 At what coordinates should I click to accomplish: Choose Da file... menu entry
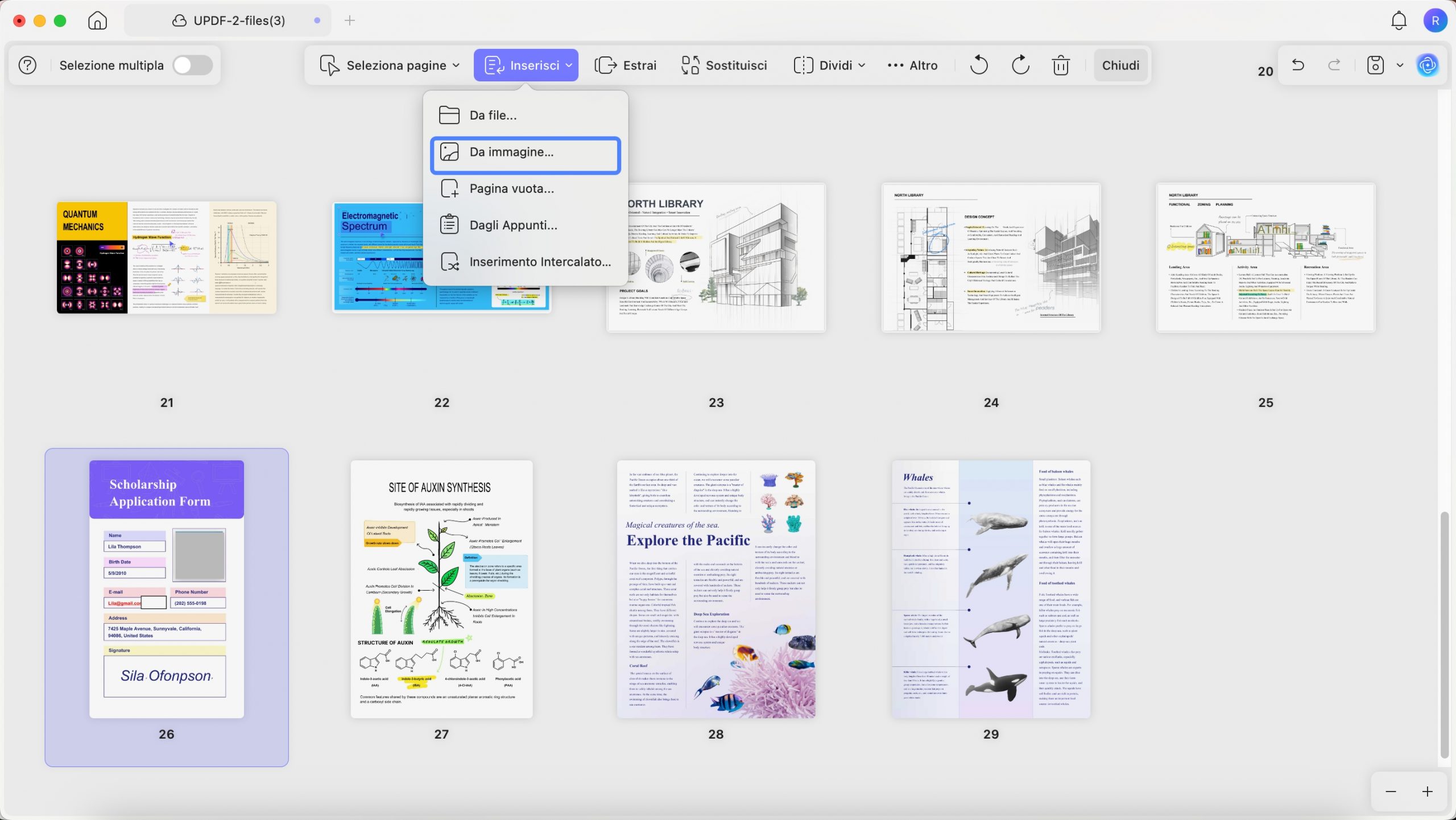click(526, 115)
